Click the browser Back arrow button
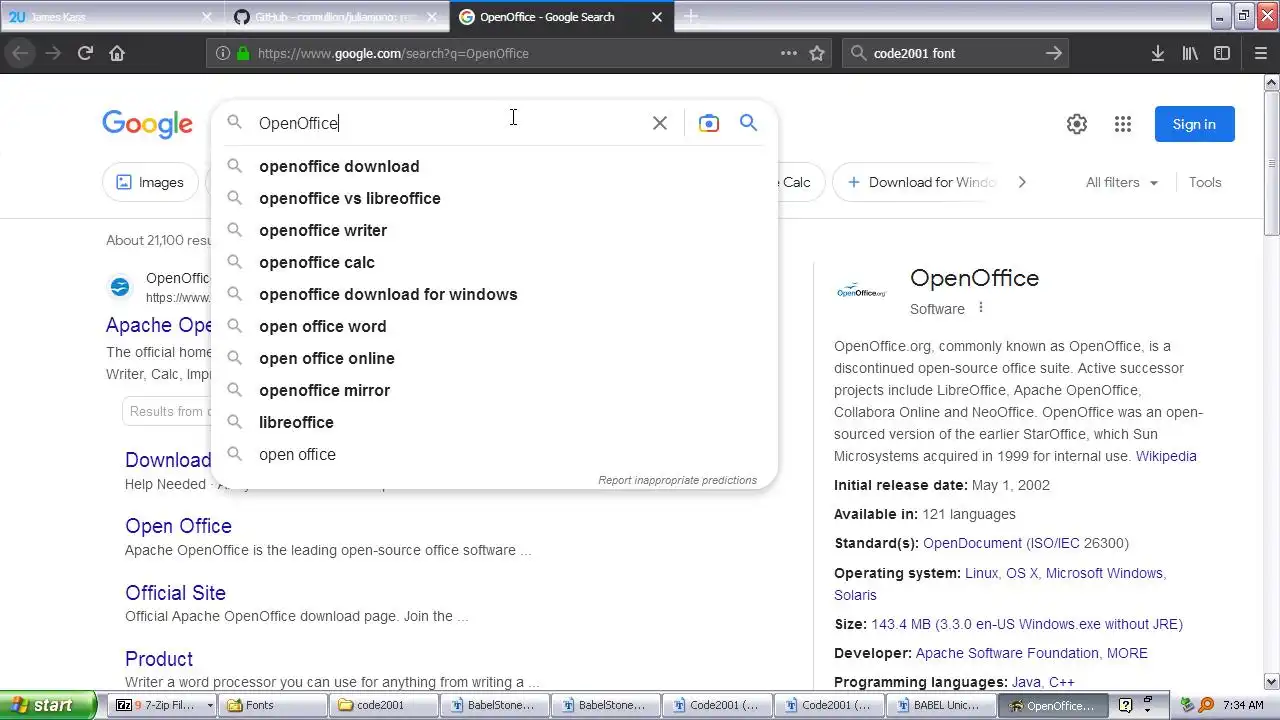Screen dimensions: 1280x720 pos(21,53)
